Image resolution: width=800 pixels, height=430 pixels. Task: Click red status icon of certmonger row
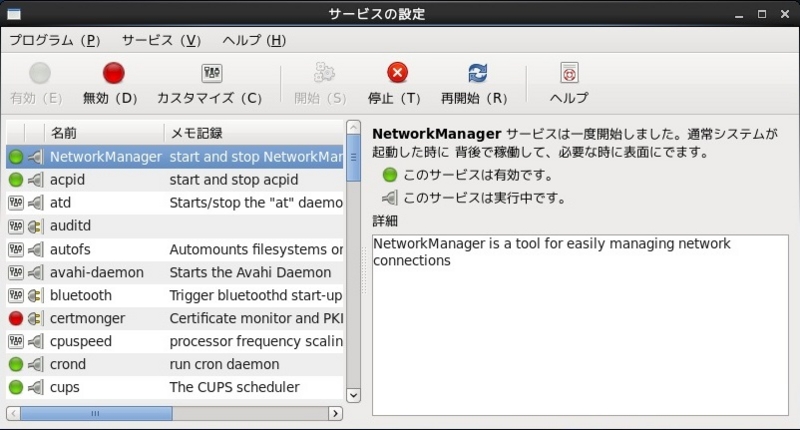(x=16, y=318)
